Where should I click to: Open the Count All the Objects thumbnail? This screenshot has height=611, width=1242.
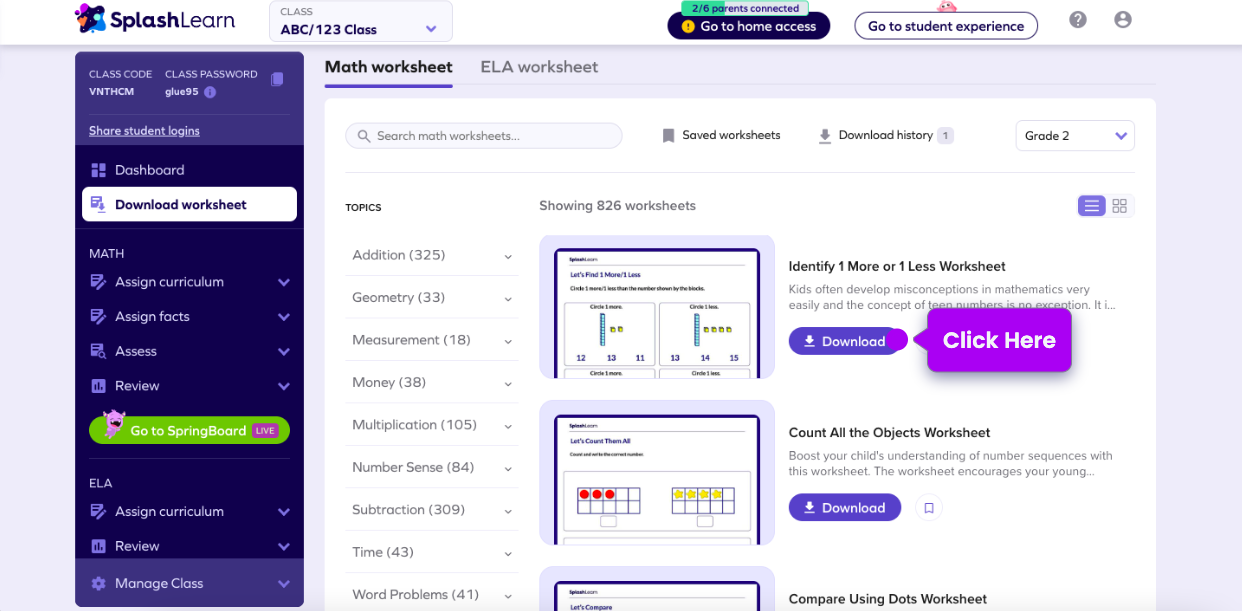[x=657, y=473]
